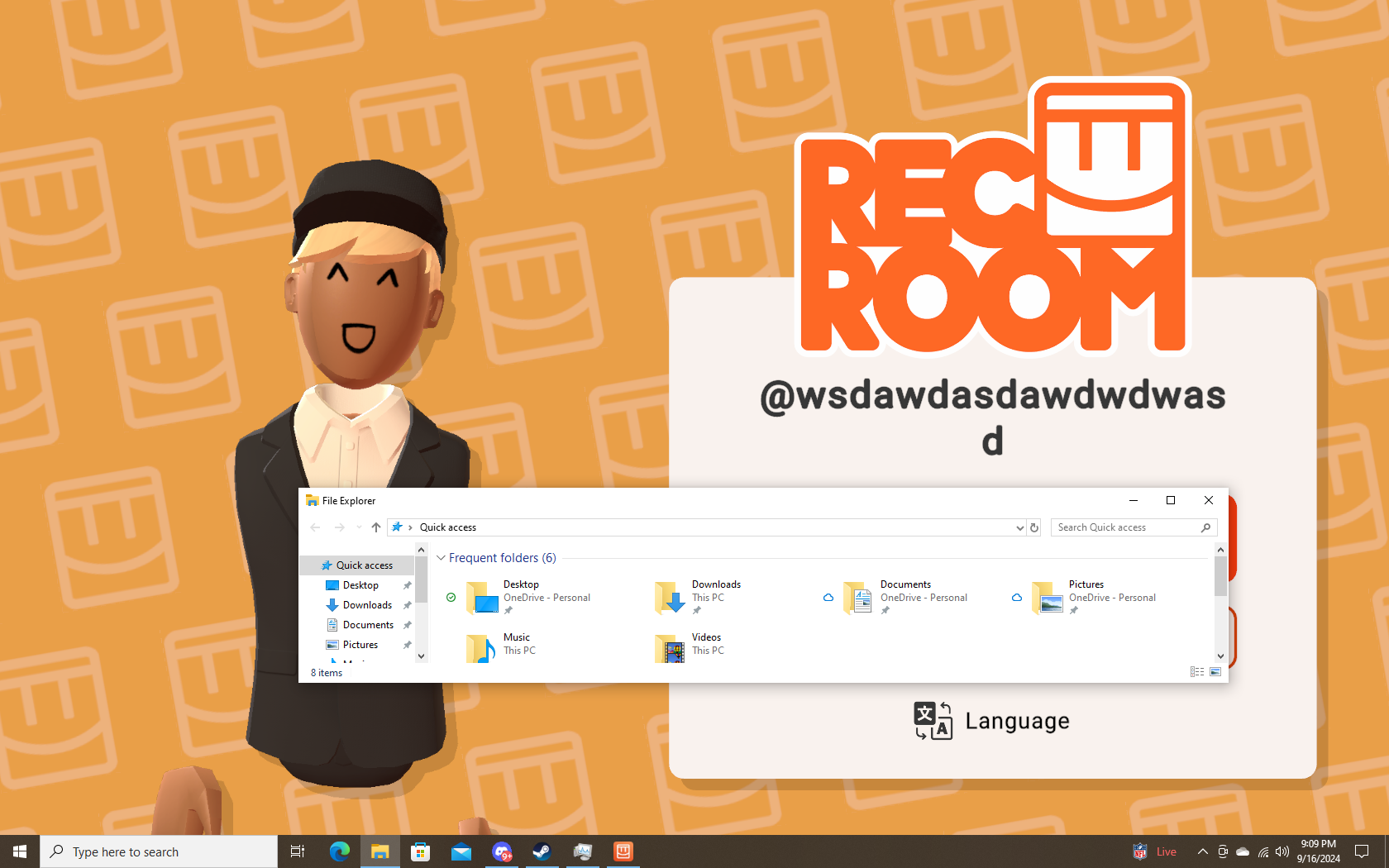Open the taskbar app with the 9+ badge
1389x868 pixels.
click(x=501, y=851)
